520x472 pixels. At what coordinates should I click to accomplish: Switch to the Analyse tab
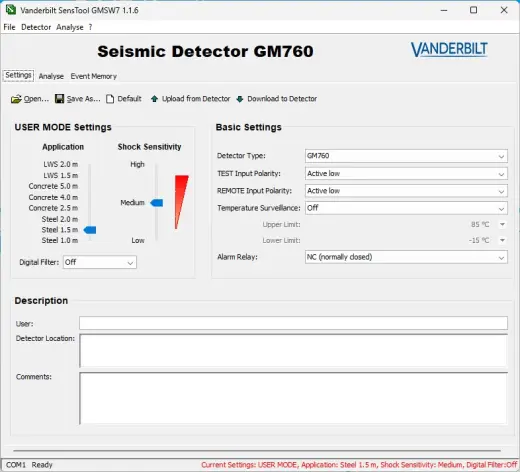[x=51, y=76]
